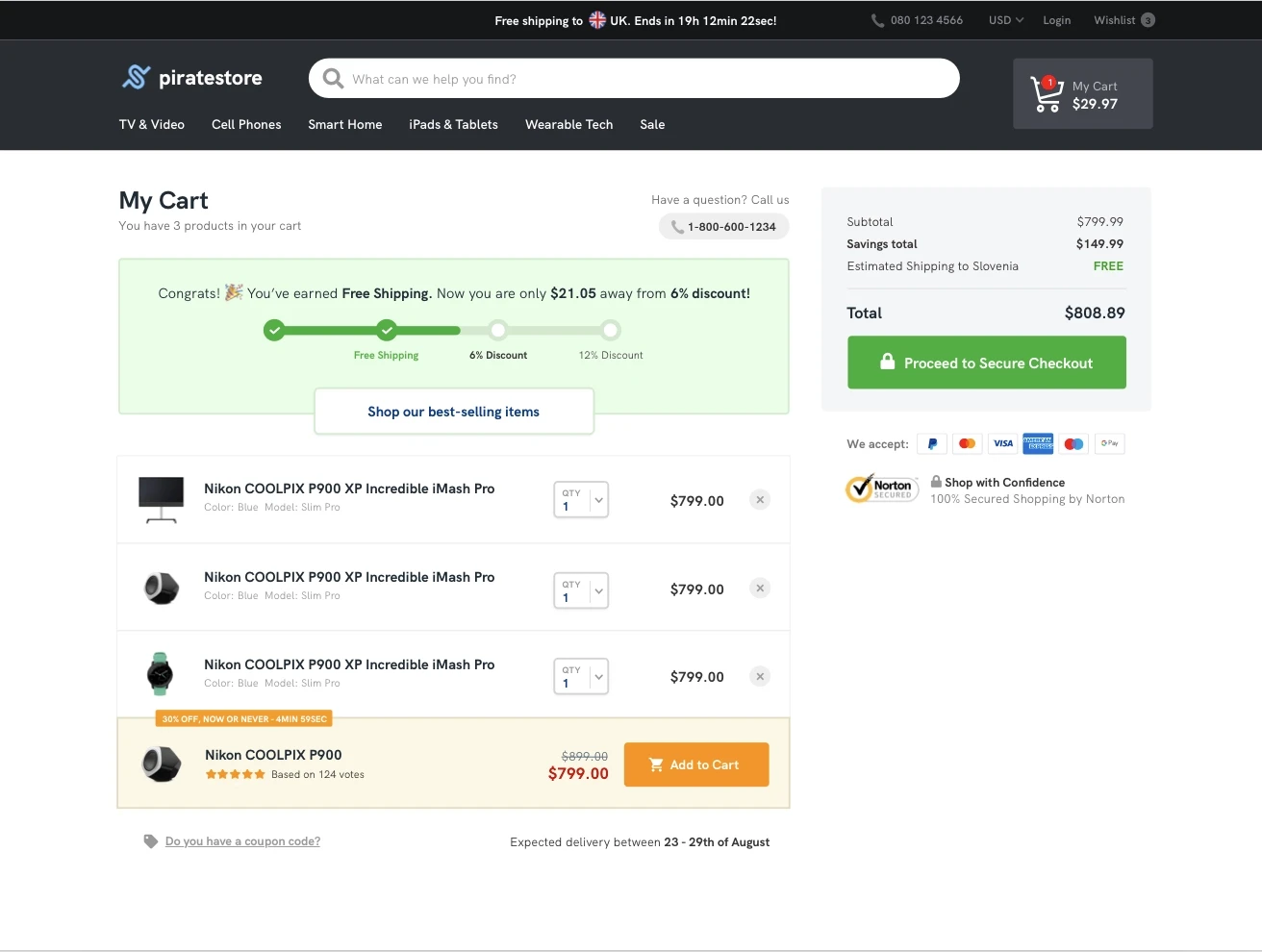Open the iPads & Tablets menu
This screenshot has width=1262, height=952.
tap(453, 124)
